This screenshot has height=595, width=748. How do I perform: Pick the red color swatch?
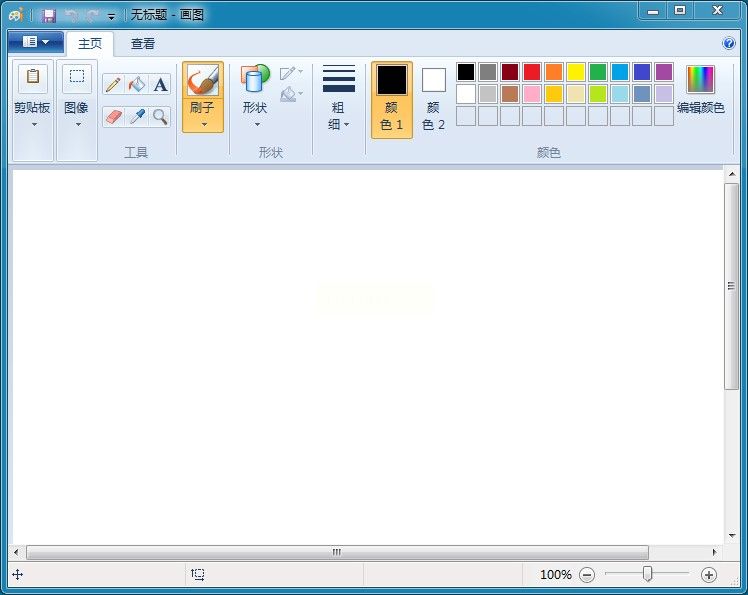click(532, 72)
